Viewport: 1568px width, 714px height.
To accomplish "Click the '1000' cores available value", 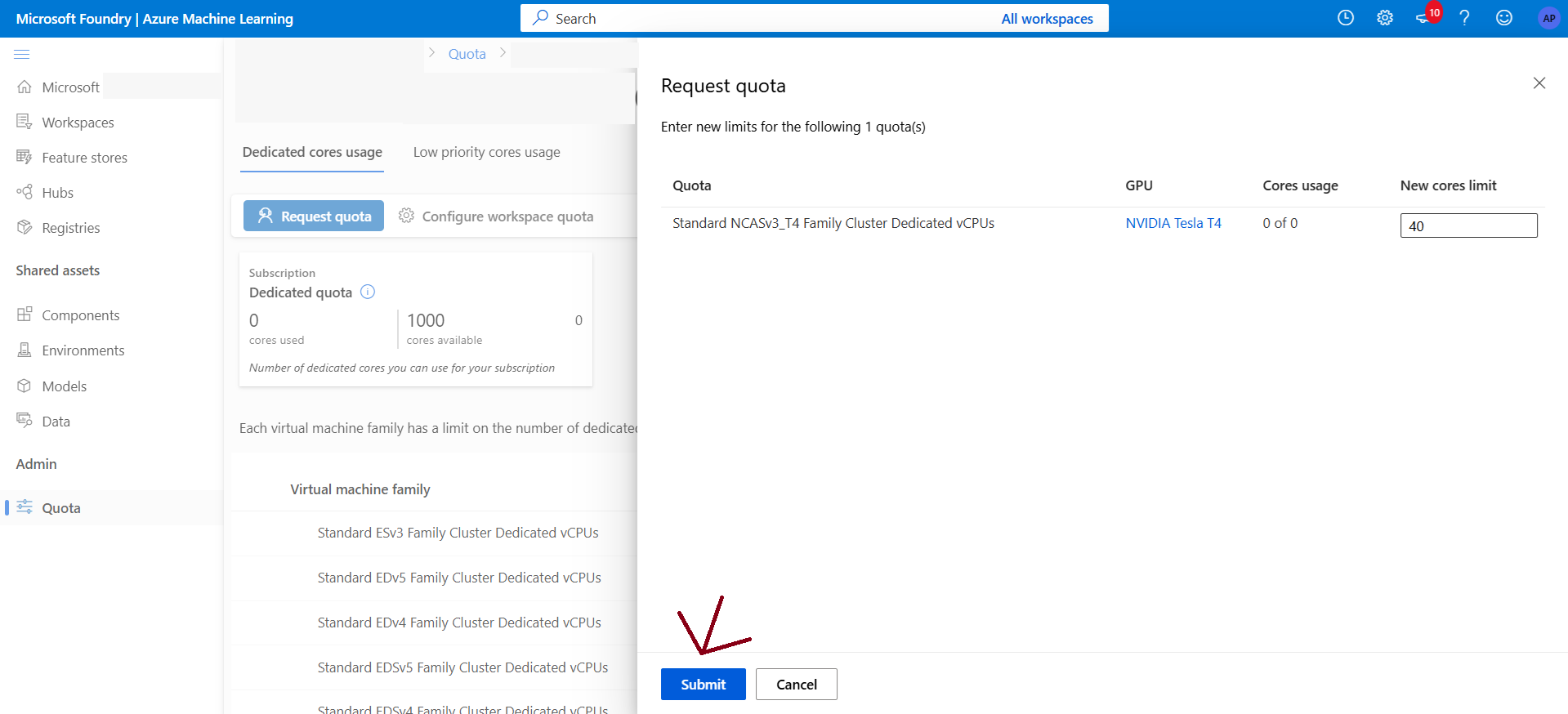I will pos(426,320).
